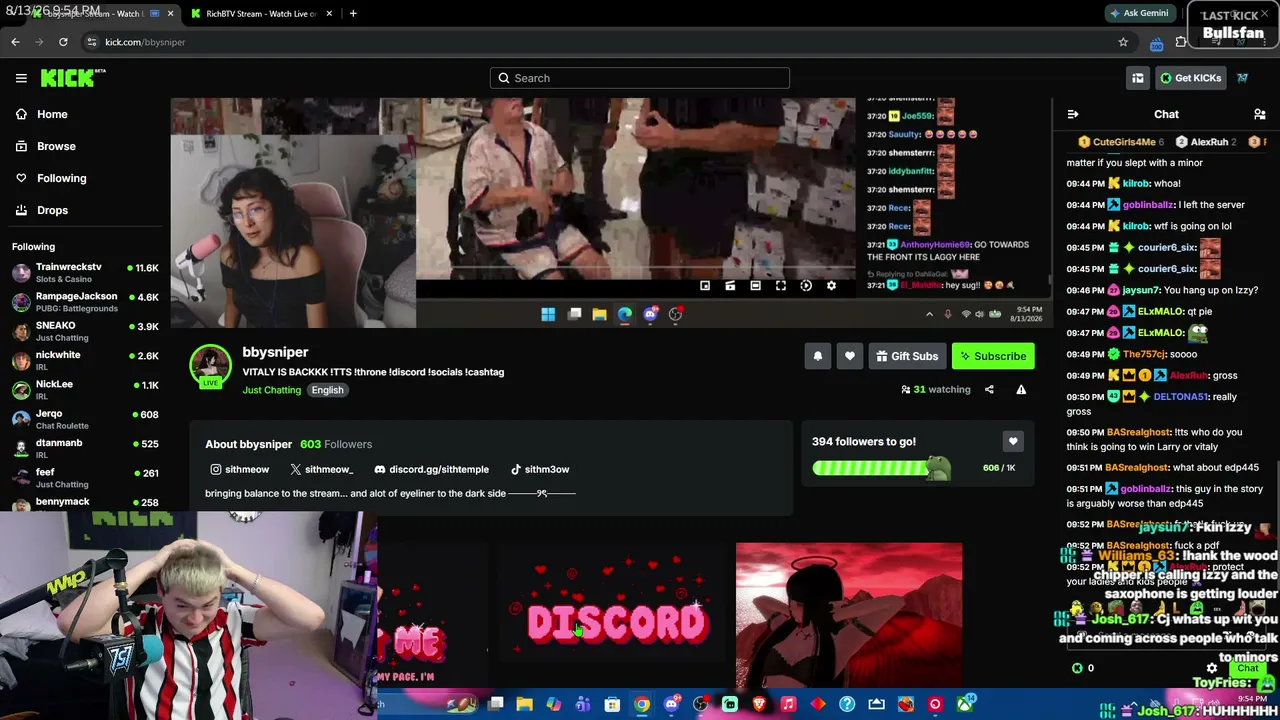This screenshot has width=1280, height=720.
Task: Reload the browser page
Action: click(63, 42)
